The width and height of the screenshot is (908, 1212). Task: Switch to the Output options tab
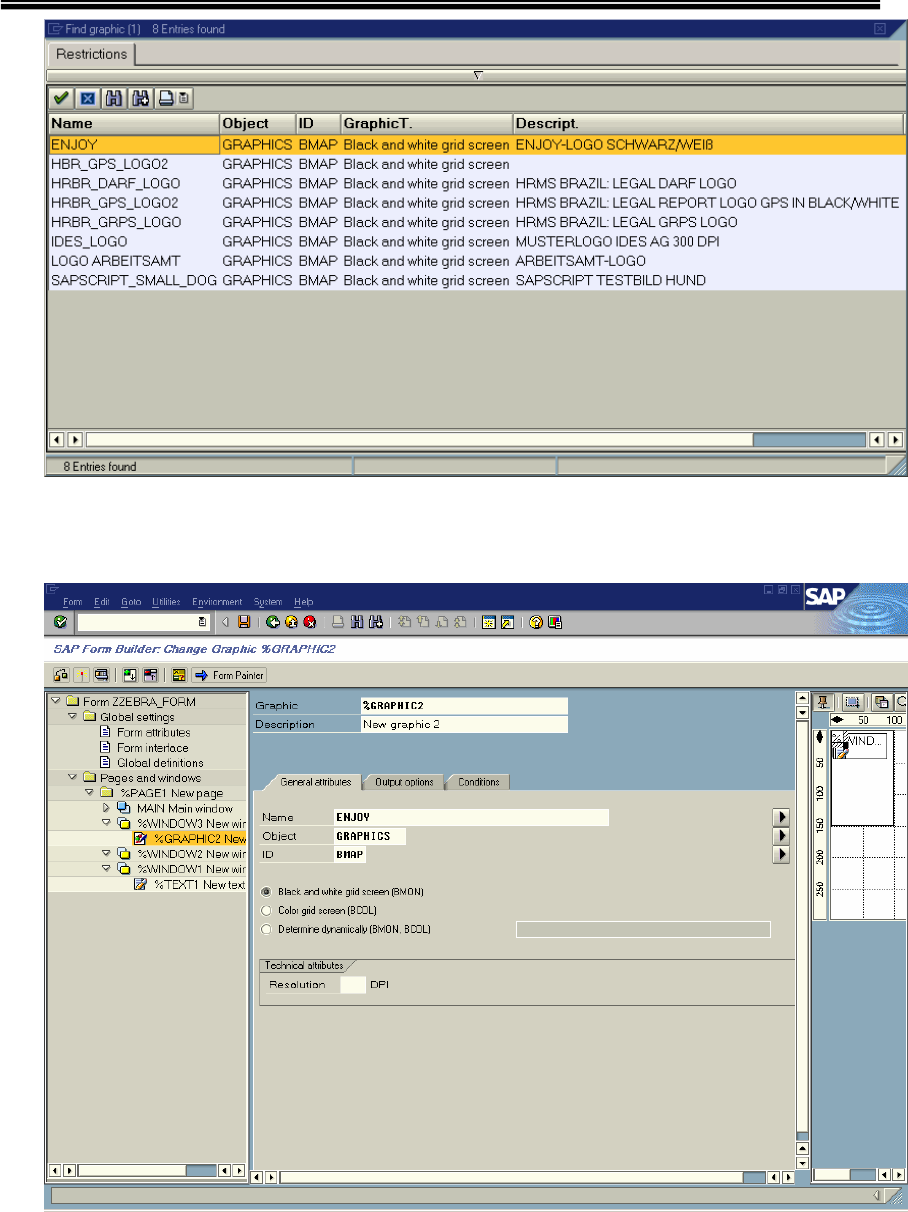point(404,782)
